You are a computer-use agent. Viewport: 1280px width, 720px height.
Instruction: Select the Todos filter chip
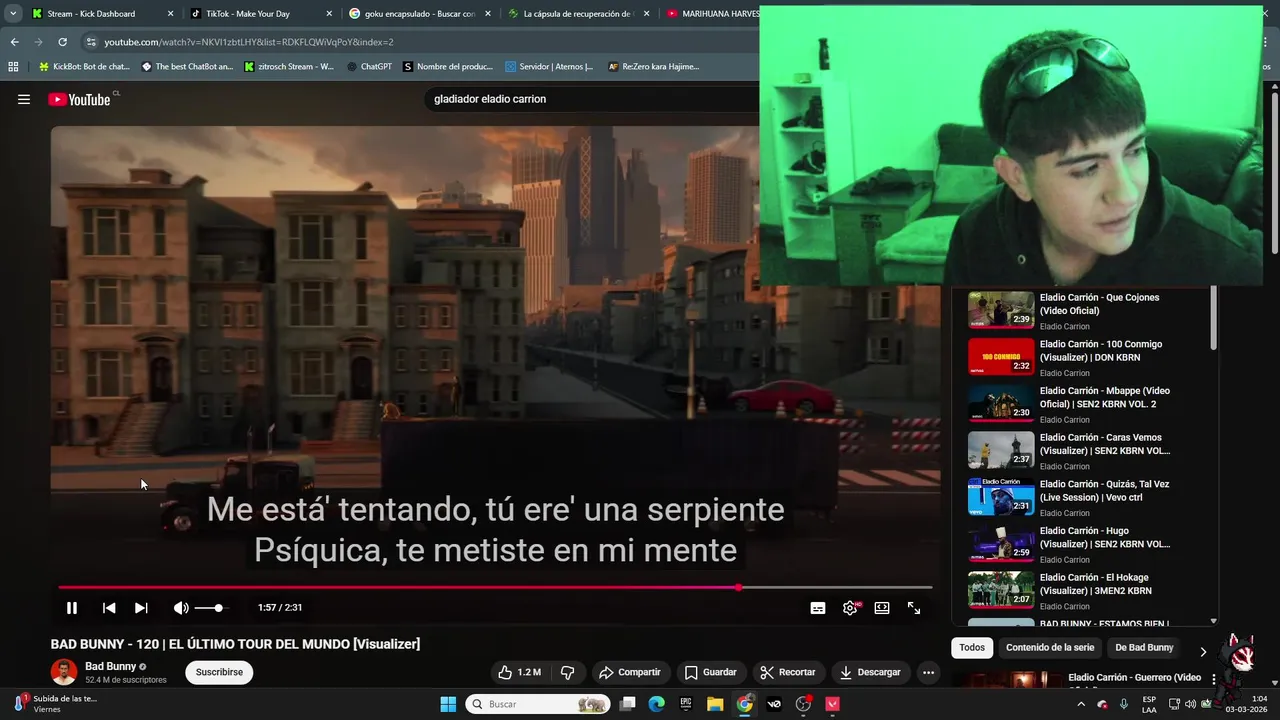point(972,648)
